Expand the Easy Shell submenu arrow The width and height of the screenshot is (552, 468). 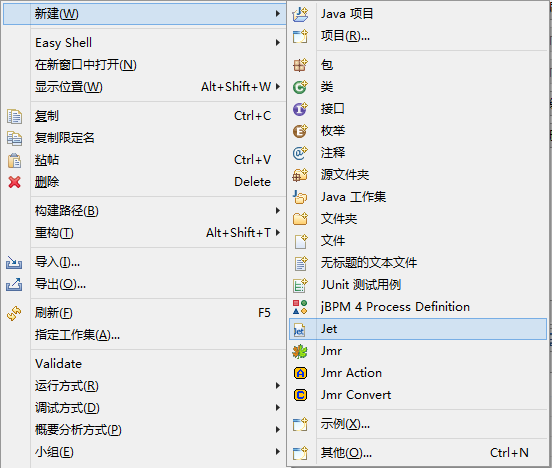coord(278,43)
